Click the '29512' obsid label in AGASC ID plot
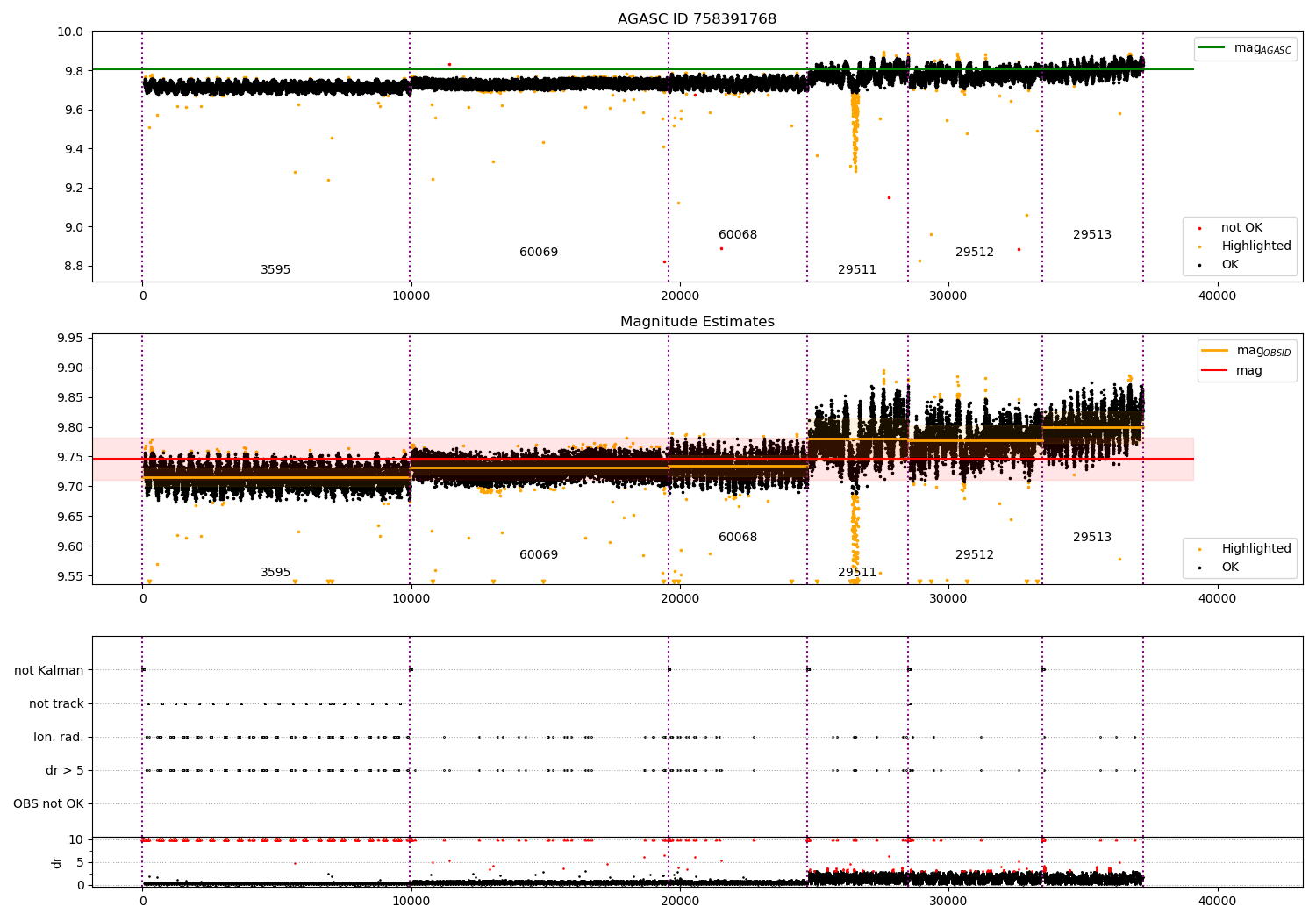Viewport: 1316px width, 921px height. [975, 252]
